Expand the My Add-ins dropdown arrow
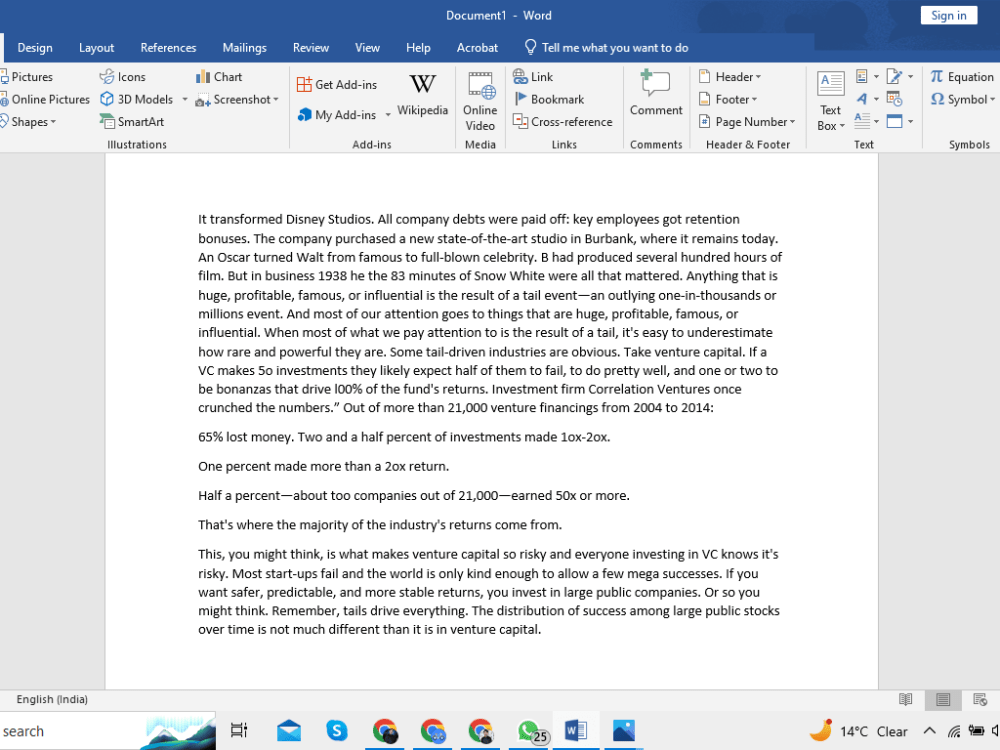 [388, 115]
